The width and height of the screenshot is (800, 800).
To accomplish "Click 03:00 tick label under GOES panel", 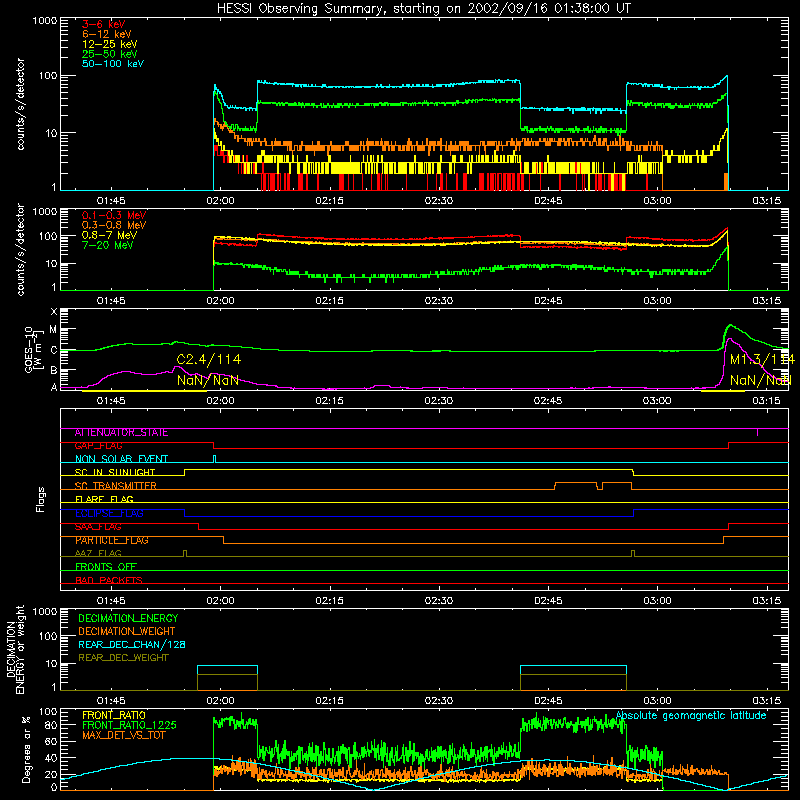I will (657, 401).
